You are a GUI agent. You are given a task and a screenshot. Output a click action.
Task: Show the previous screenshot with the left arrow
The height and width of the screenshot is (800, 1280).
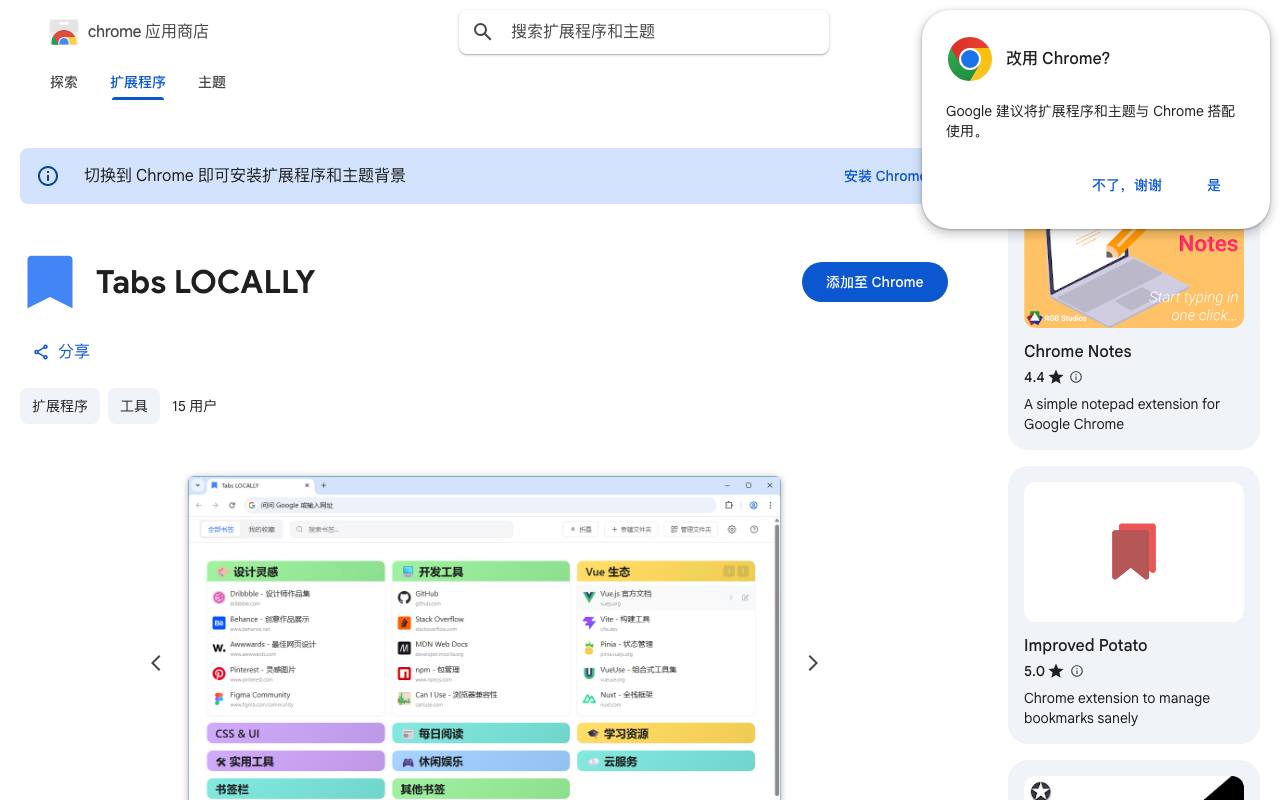(156, 663)
